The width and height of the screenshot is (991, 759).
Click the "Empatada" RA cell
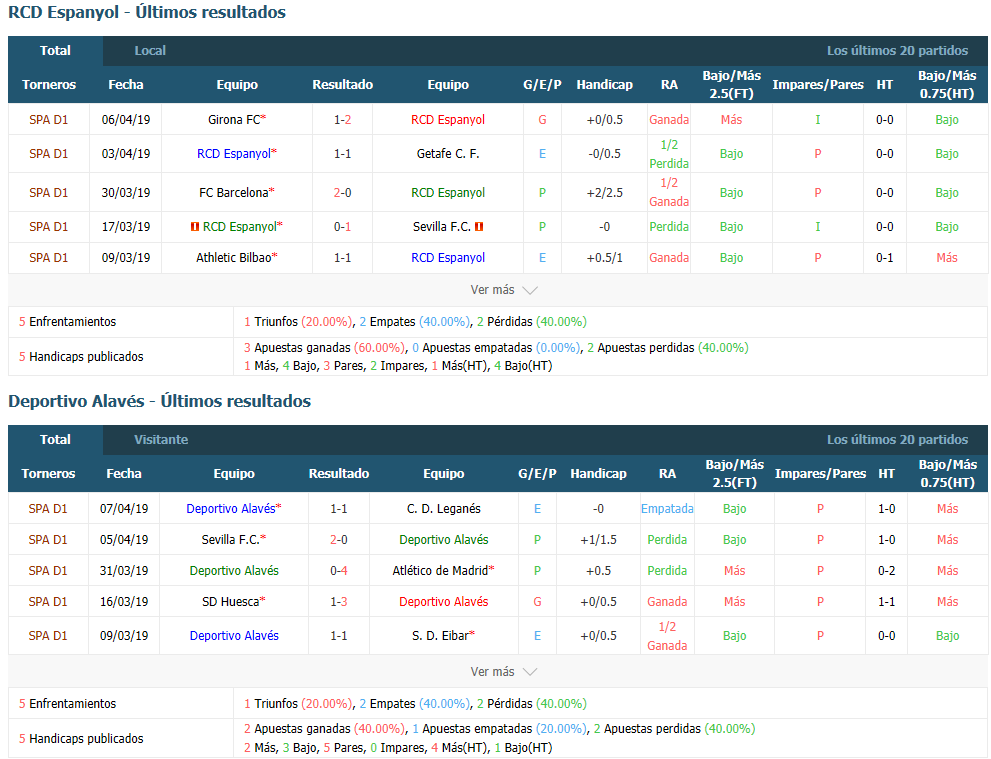point(667,509)
